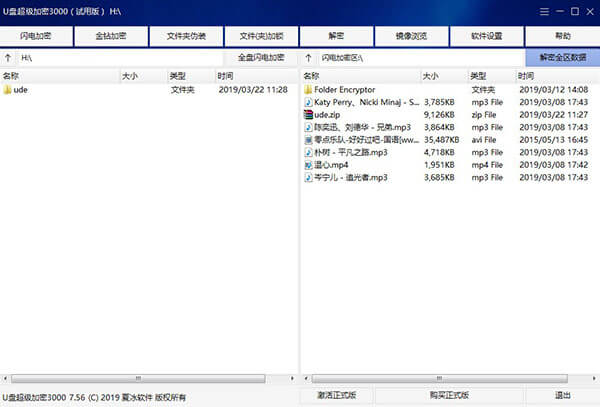Click the 35,487KB size cell

tap(442, 140)
